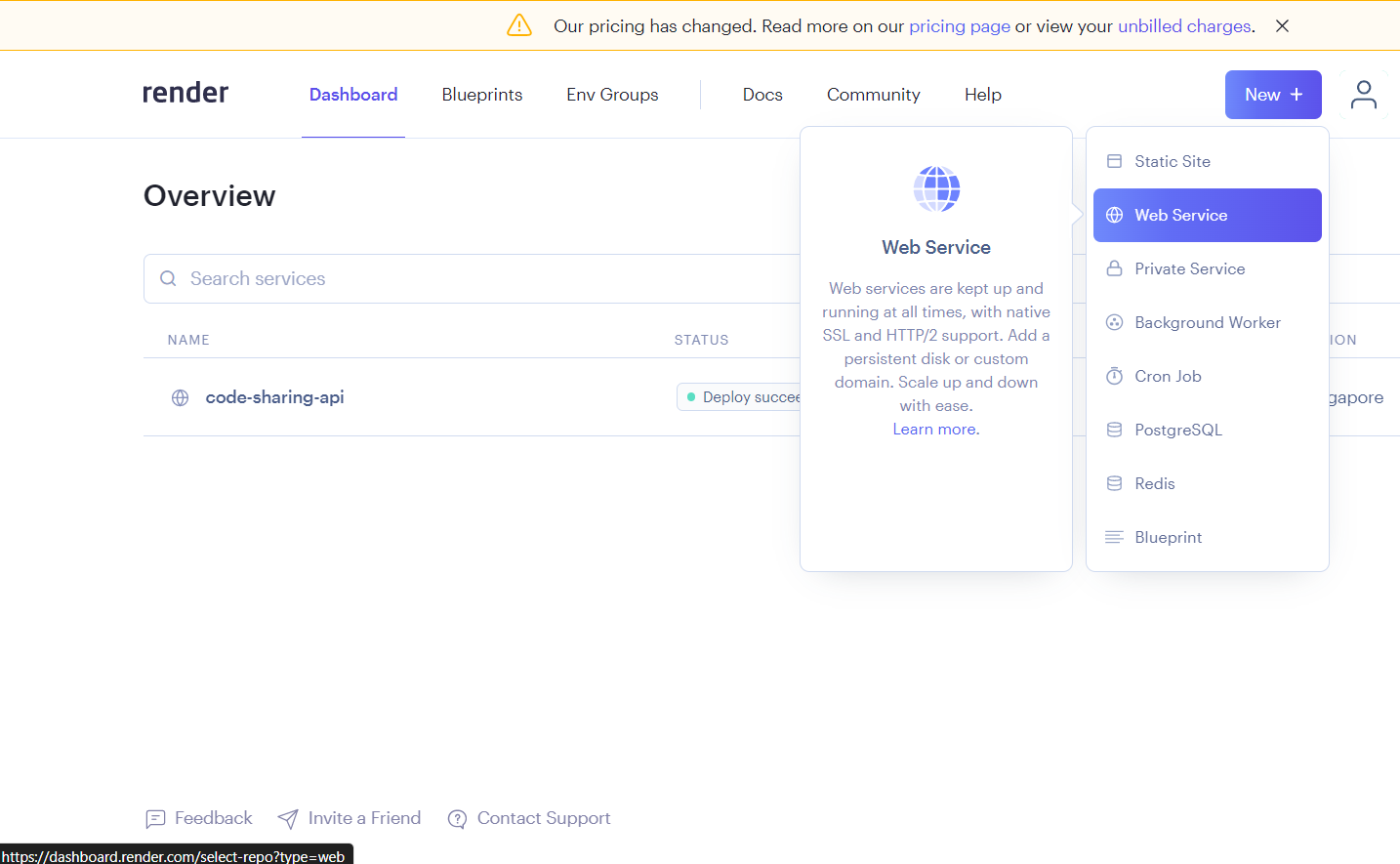Viewport: 1400px width, 864px height.
Task: View the unbilled charges link
Action: 1184,26
